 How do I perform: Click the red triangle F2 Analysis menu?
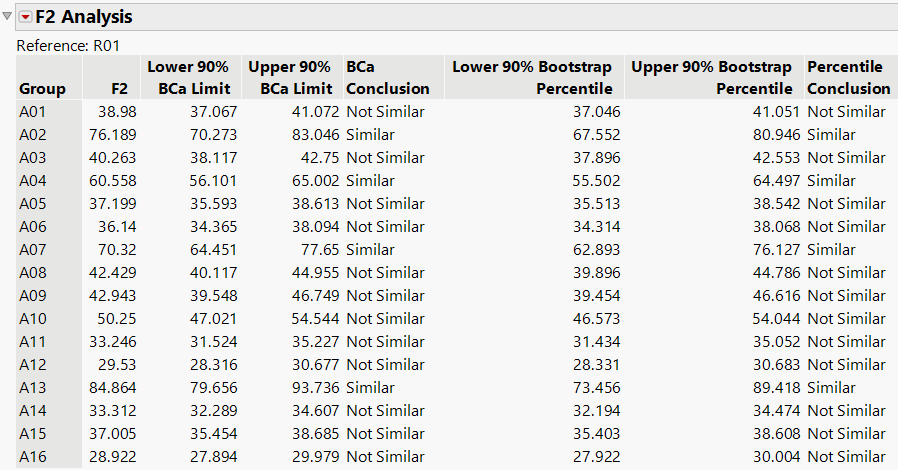[x=26, y=17]
